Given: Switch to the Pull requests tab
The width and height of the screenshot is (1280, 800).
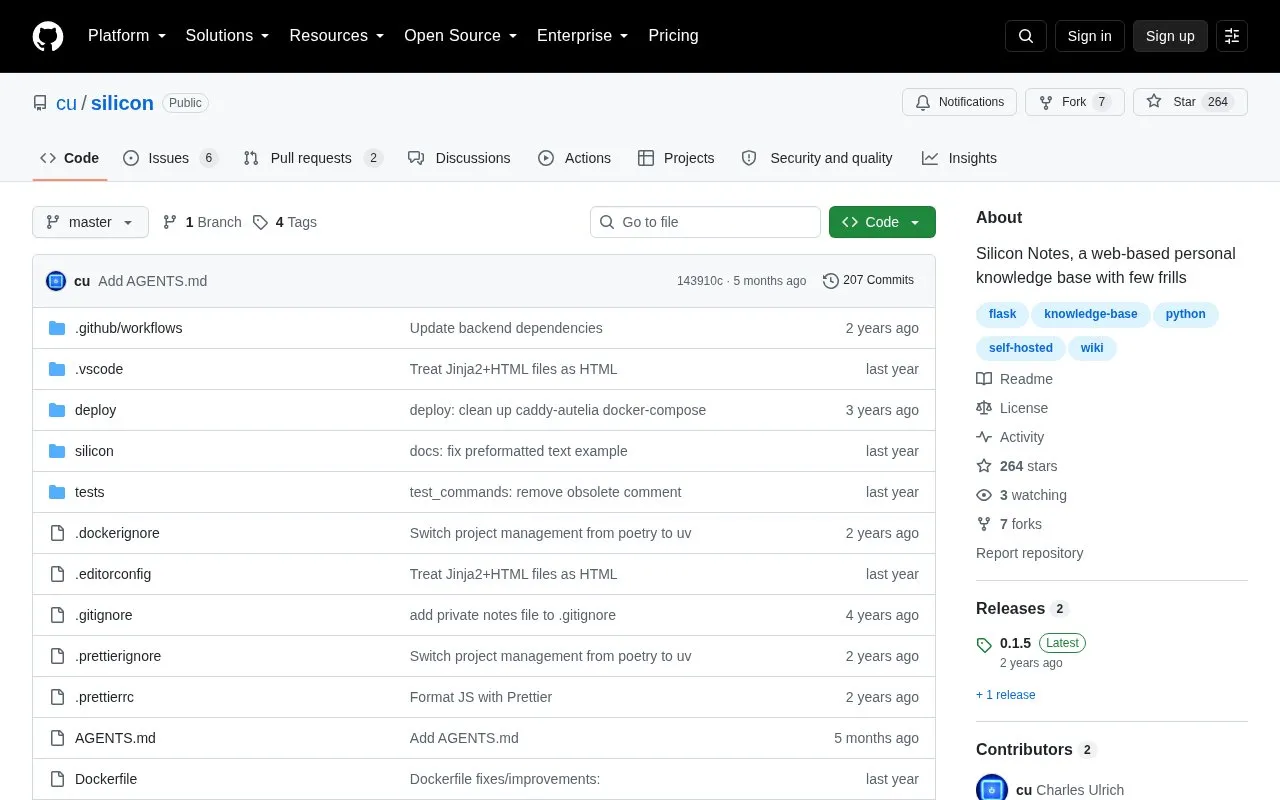Looking at the screenshot, I should [x=313, y=158].
